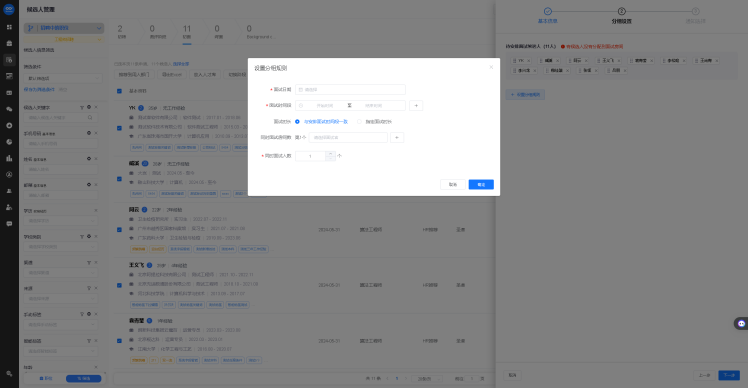The width and height of the screenshot is (748, 389).
Task: Open the 筛选条件 default filter dropdown
Action: click(x=63, y=78)
